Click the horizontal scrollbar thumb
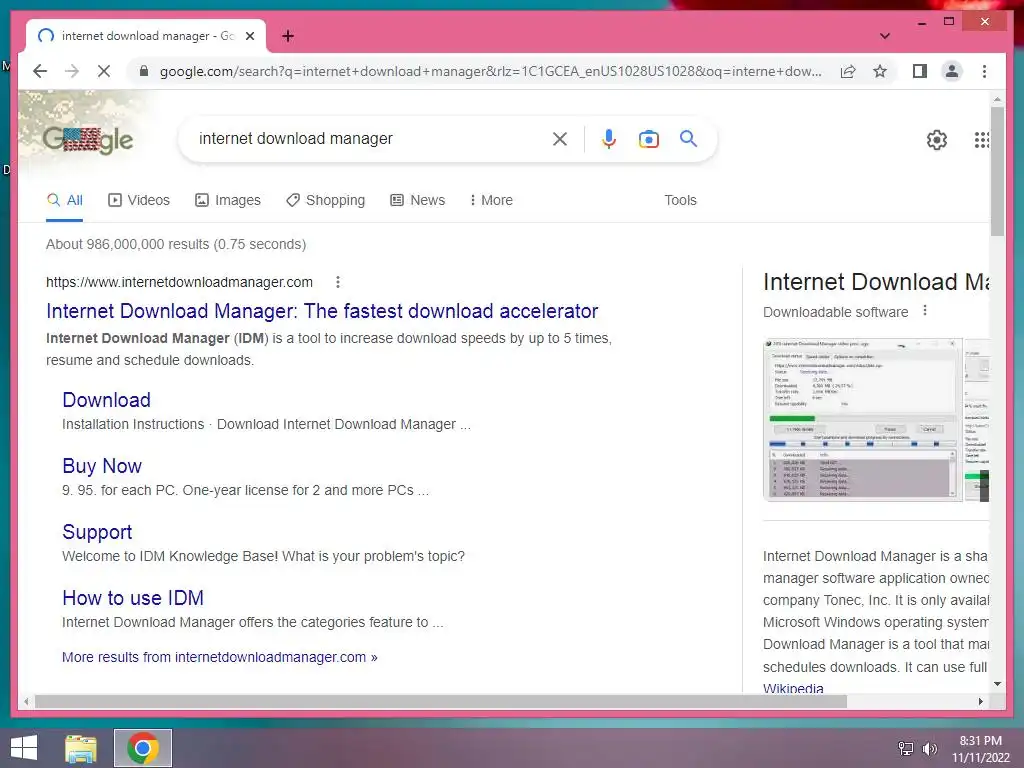The image size is (1024, 768). [441, 701]
